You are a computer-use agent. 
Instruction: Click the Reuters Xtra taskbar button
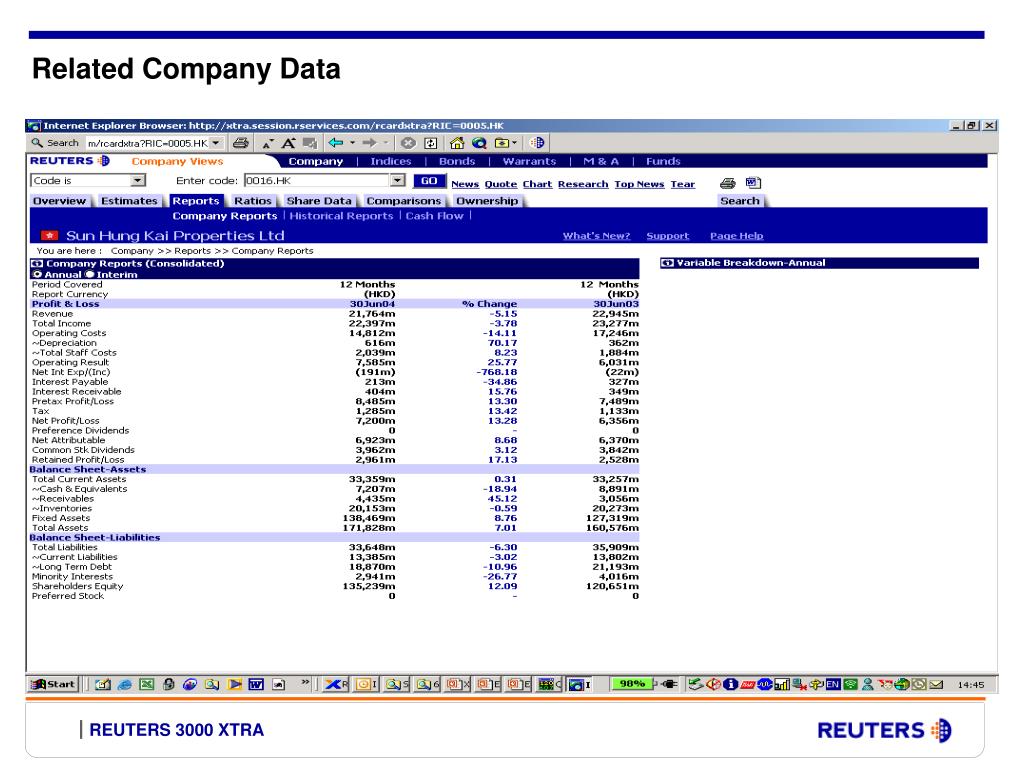point(336,684)
